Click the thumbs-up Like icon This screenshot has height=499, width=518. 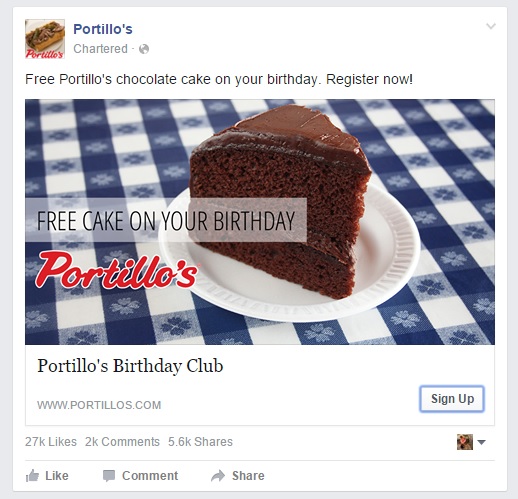click(32, 475)
